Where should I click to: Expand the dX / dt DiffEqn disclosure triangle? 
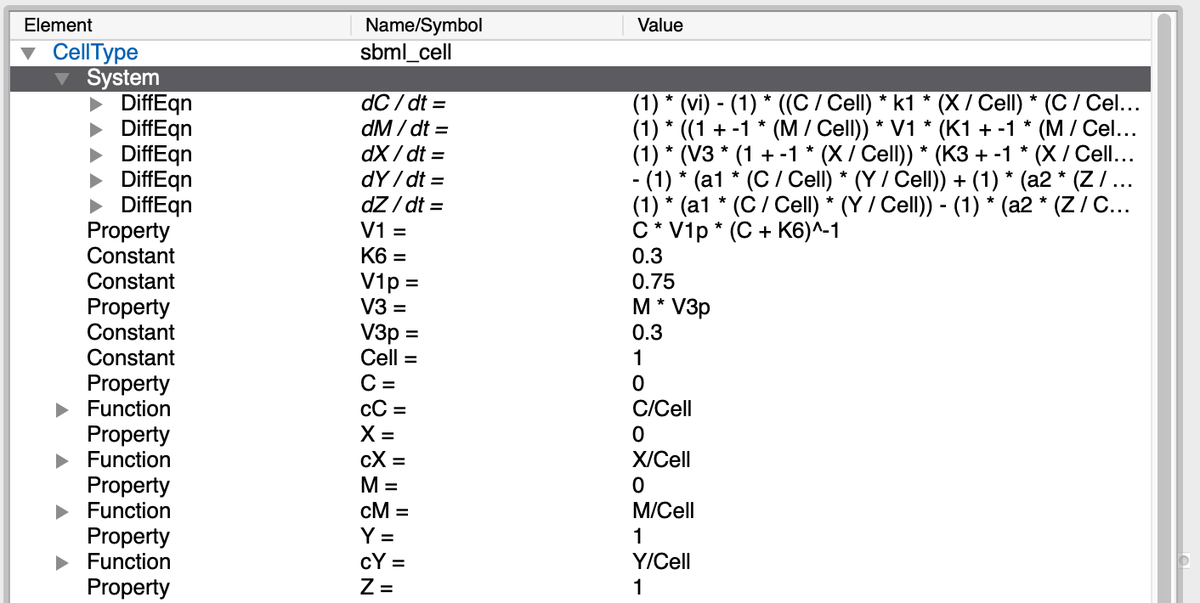pos(97,154)
